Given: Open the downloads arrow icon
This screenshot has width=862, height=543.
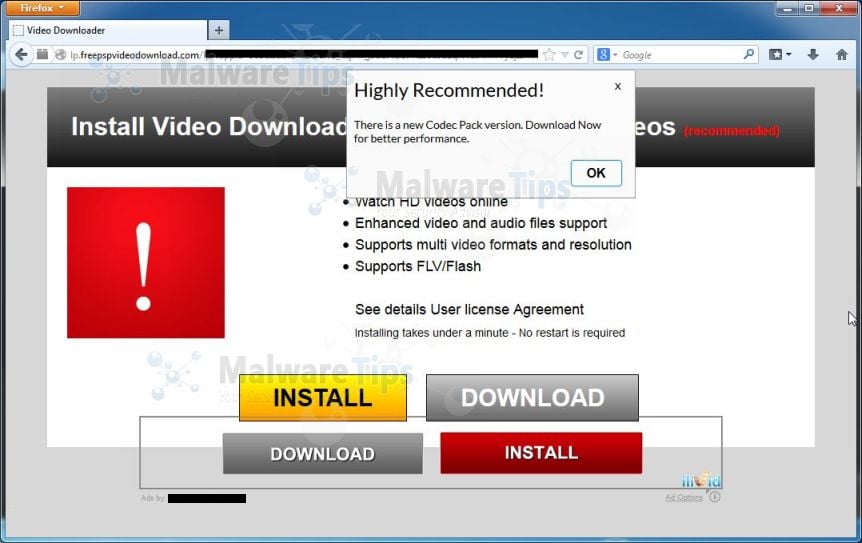Looking at the screenshot, I should coord(813,54).
